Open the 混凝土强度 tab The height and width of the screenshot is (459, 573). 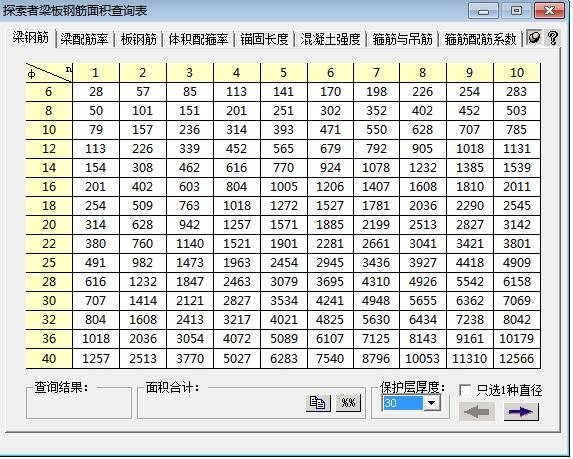(x=330, y=39)
